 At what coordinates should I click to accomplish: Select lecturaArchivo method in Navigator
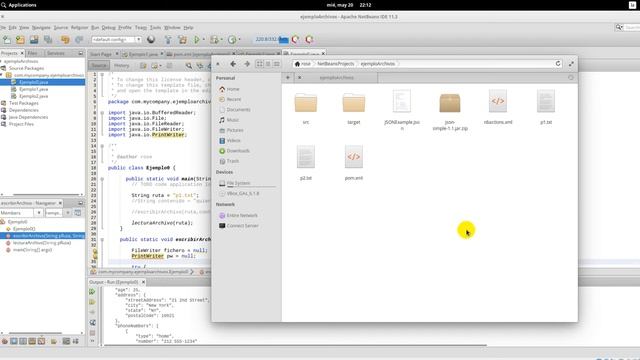coord(42,243)
